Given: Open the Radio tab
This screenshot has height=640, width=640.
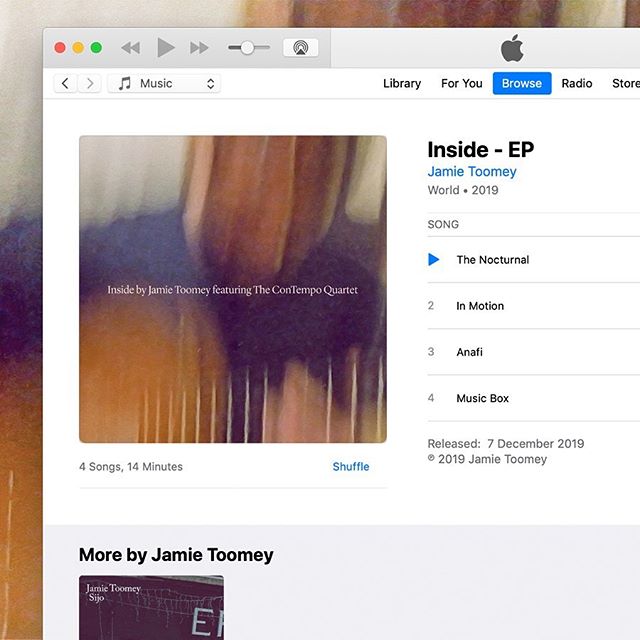Looking at the screenshot, I should tap(577, 83).
